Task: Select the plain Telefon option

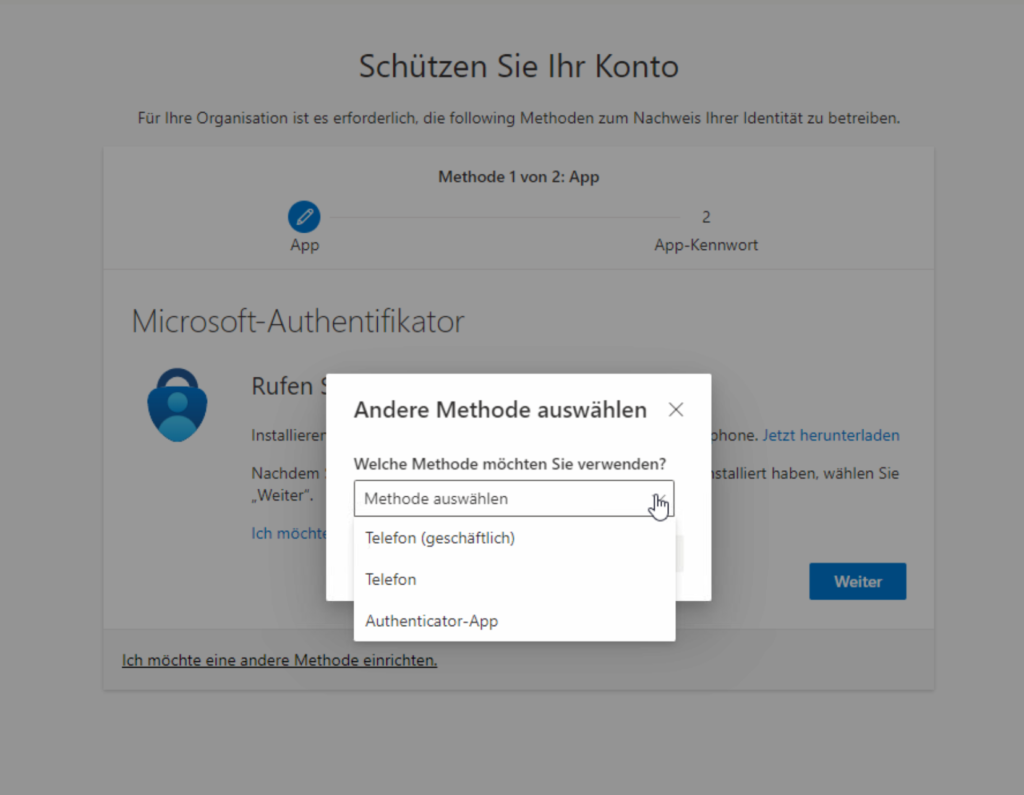Action: [514, 579]
